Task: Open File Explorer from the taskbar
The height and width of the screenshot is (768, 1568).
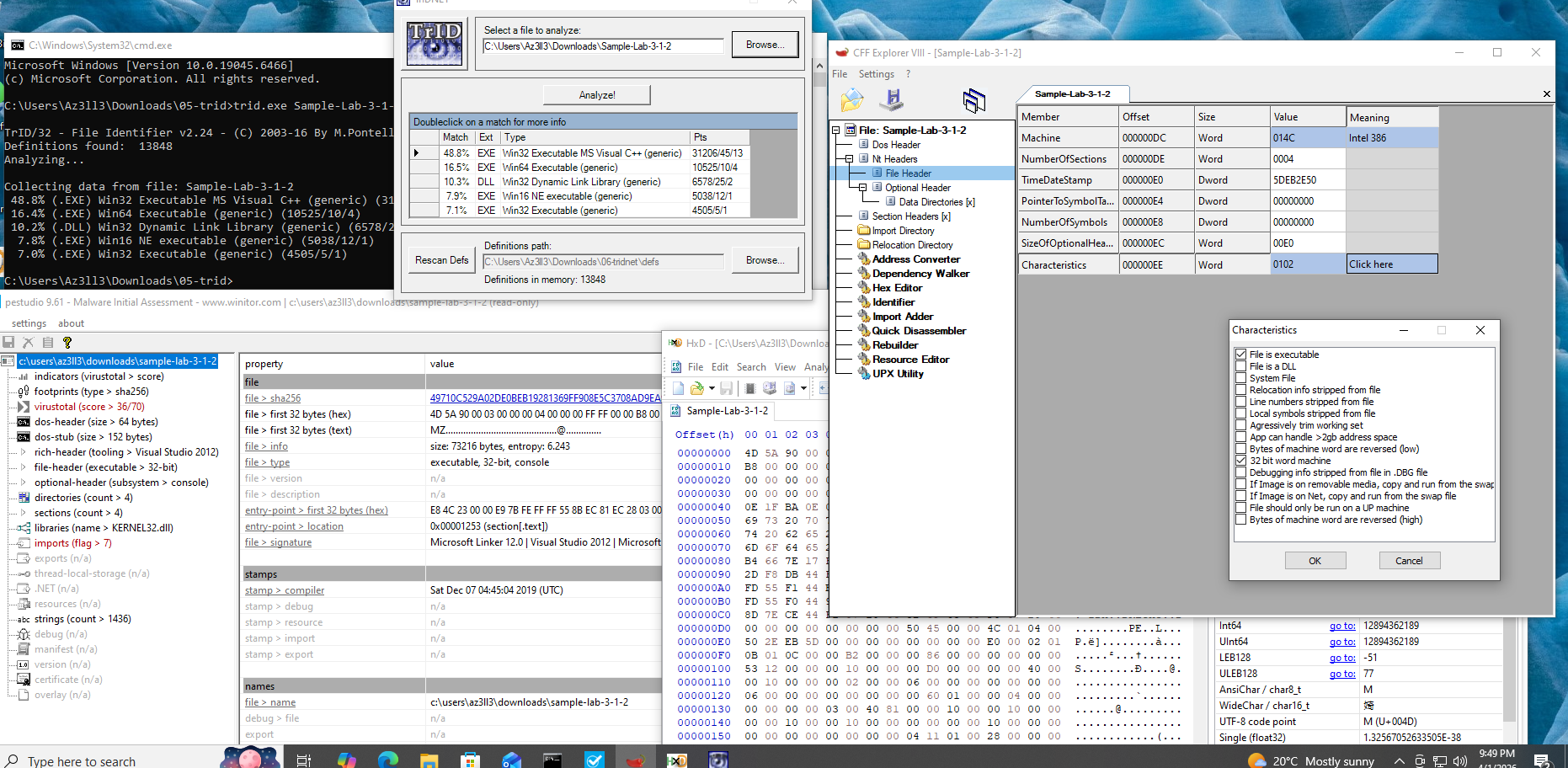Action: tap(429, 760)
